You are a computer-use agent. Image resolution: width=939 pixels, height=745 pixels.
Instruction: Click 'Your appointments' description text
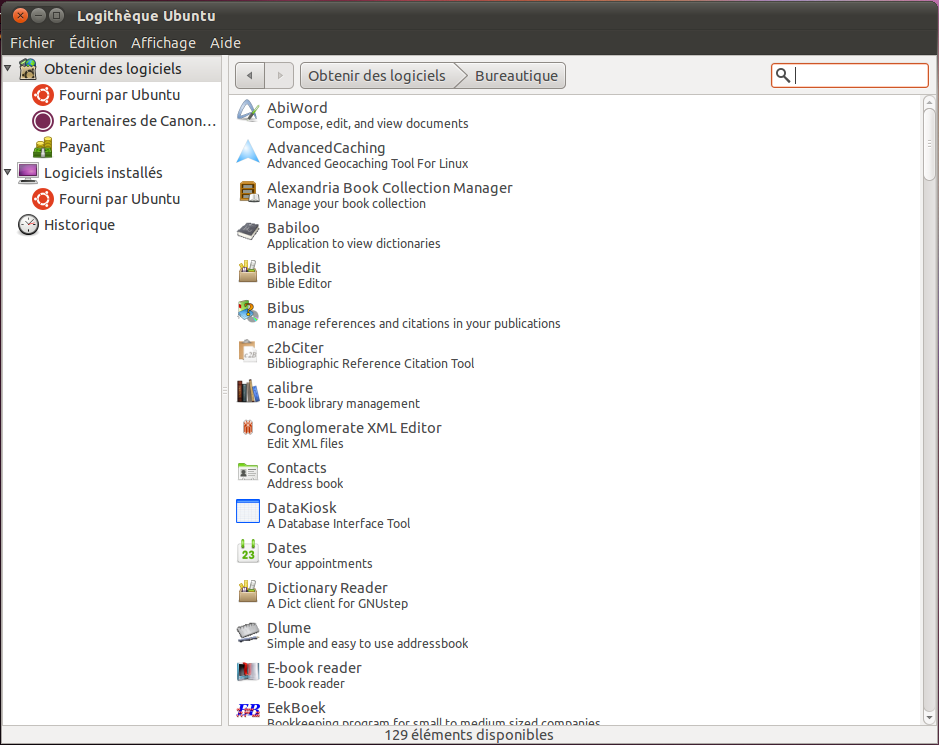[x=320, y=564]
